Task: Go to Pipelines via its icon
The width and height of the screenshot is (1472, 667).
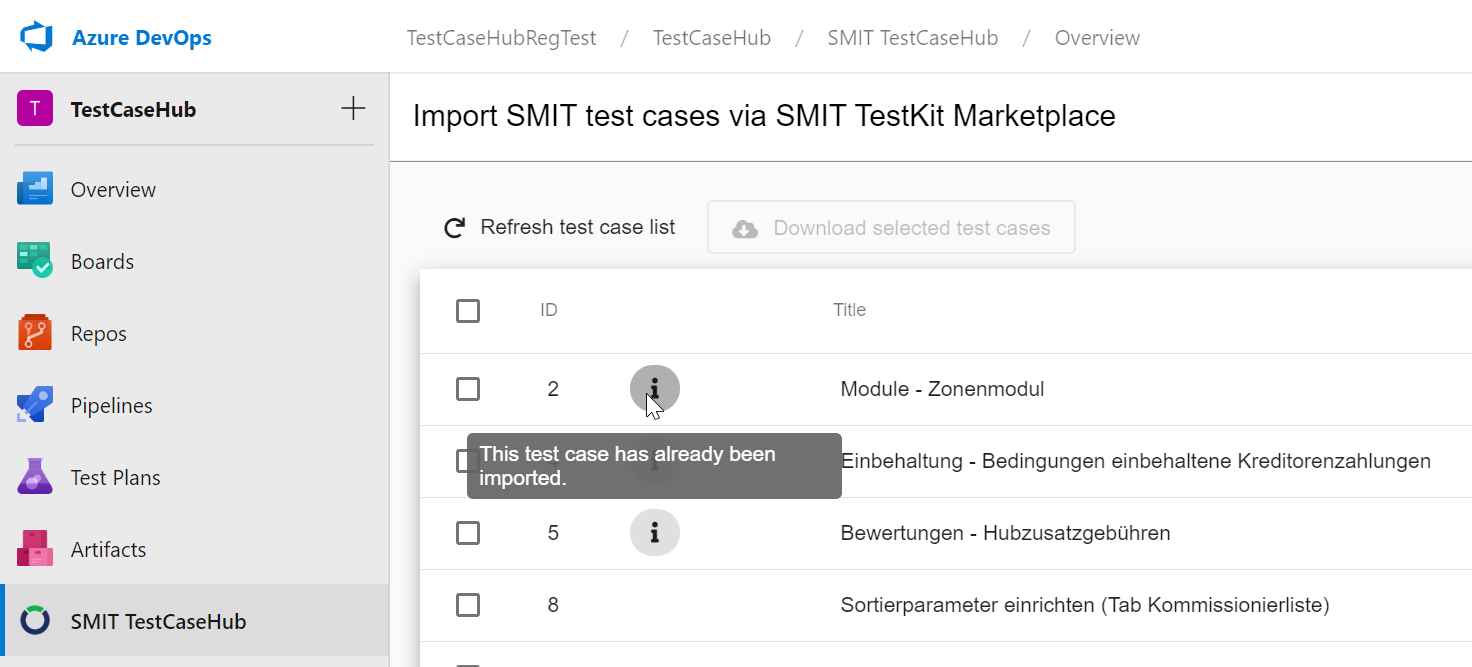Action: click(35, 405)
